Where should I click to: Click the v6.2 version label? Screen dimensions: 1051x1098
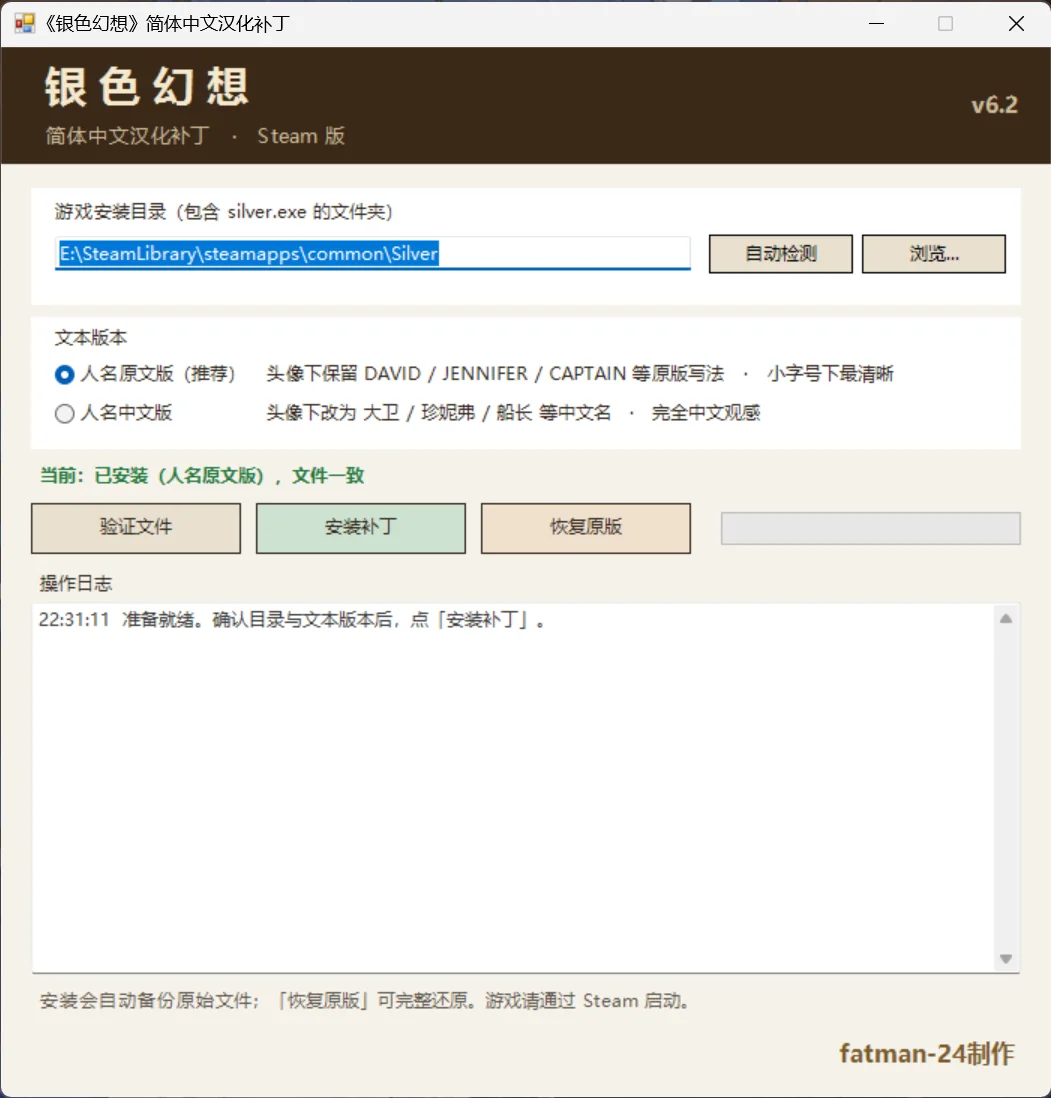click(x=994, y=105)
